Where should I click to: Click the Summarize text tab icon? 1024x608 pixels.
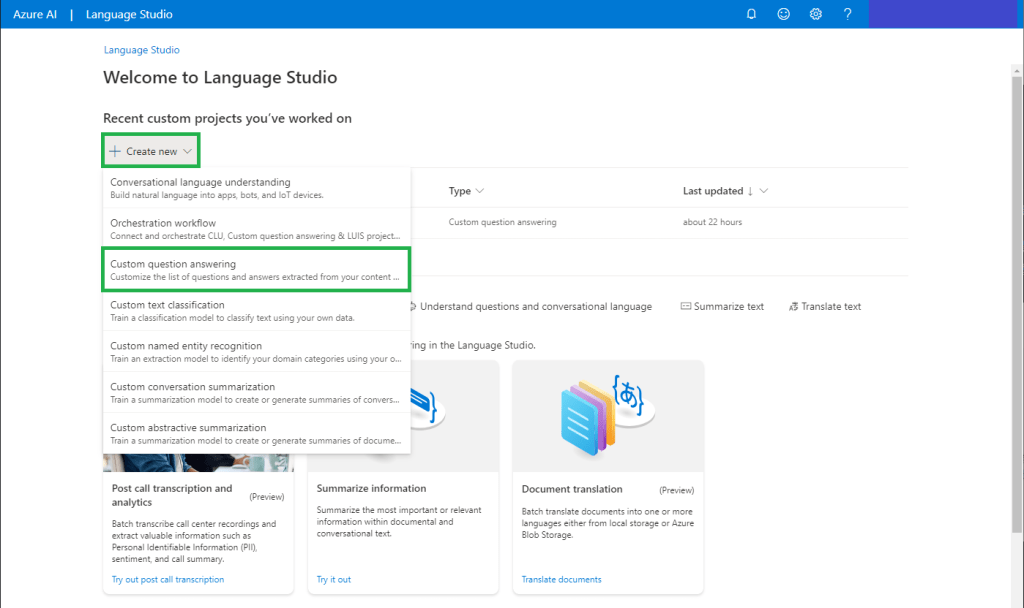point(686,306)
